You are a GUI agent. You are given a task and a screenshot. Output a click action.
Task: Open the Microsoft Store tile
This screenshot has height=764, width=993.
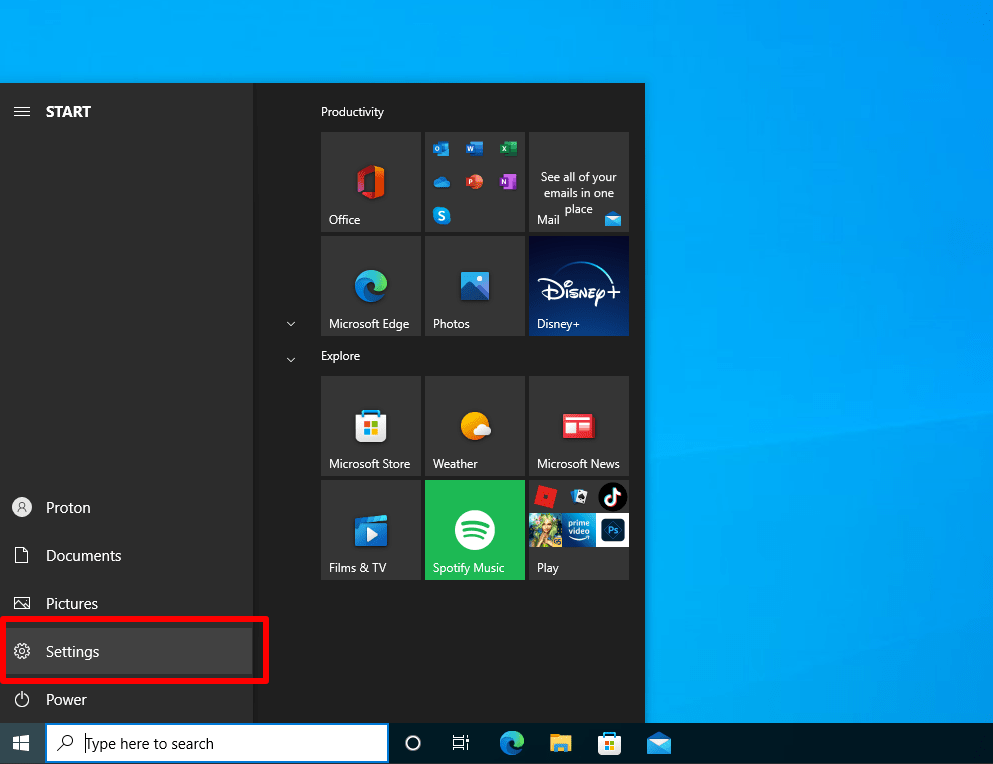pos(370,426)
